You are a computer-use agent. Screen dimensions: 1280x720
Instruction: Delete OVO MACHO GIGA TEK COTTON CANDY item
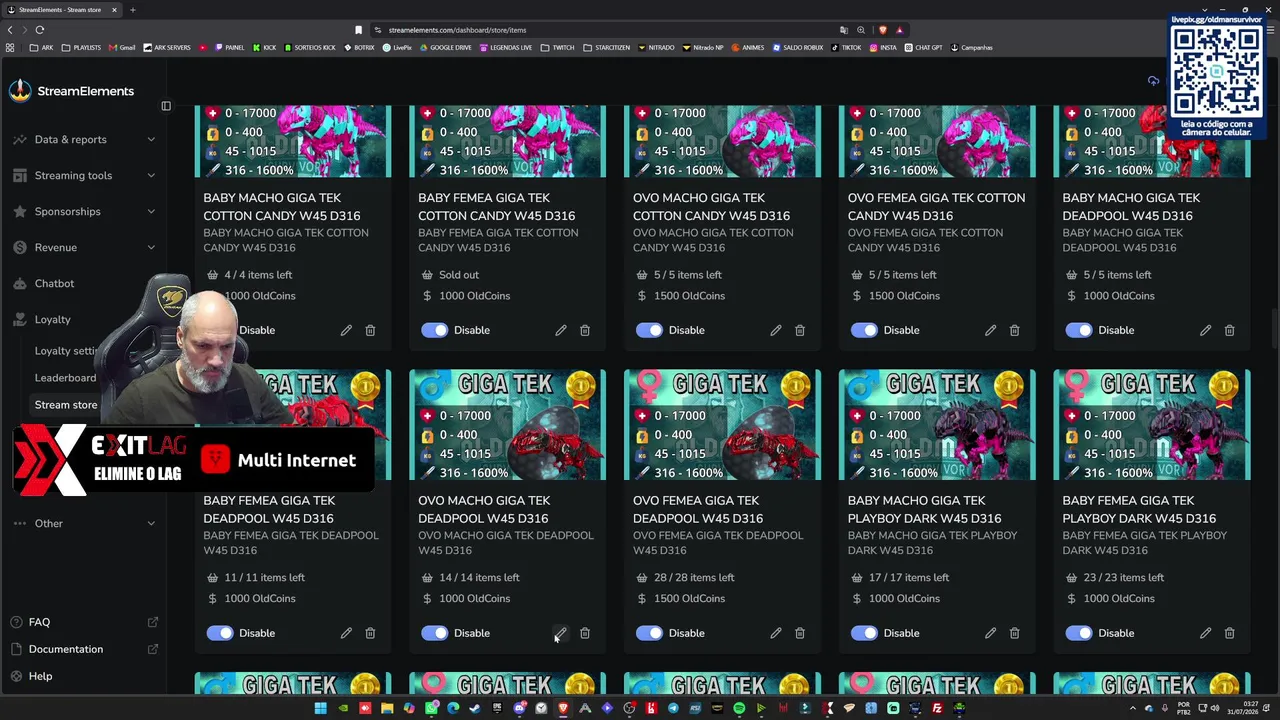pos(800,330)
